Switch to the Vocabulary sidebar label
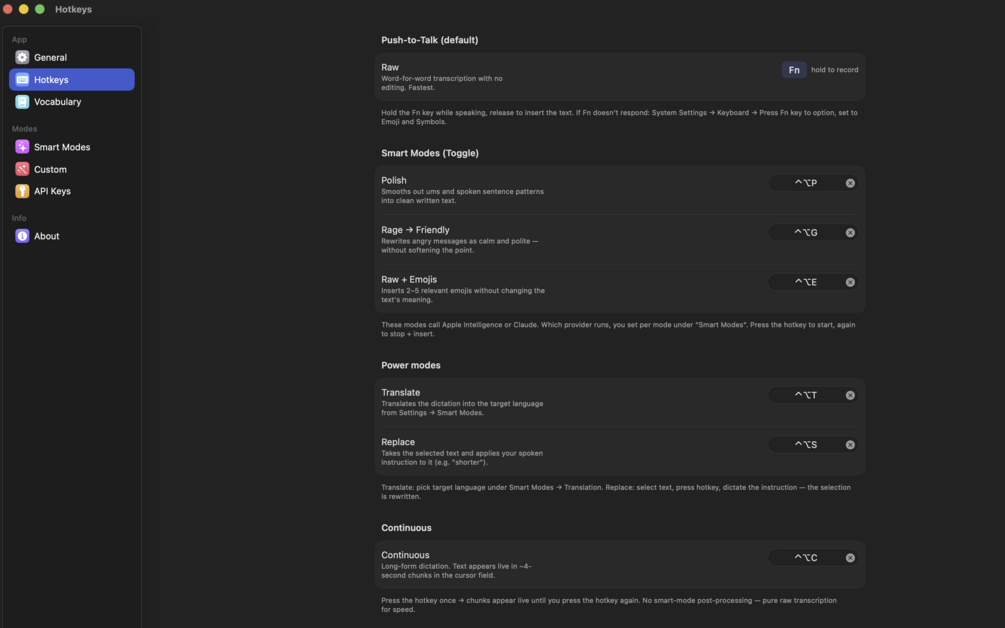This screenshot has height=628, width=1005. coord(58,102)
